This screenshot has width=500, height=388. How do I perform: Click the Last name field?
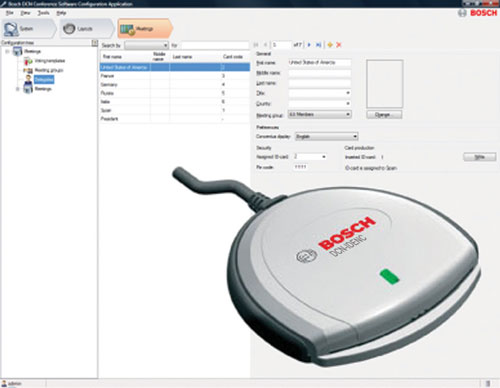click(x=319, y=83)
